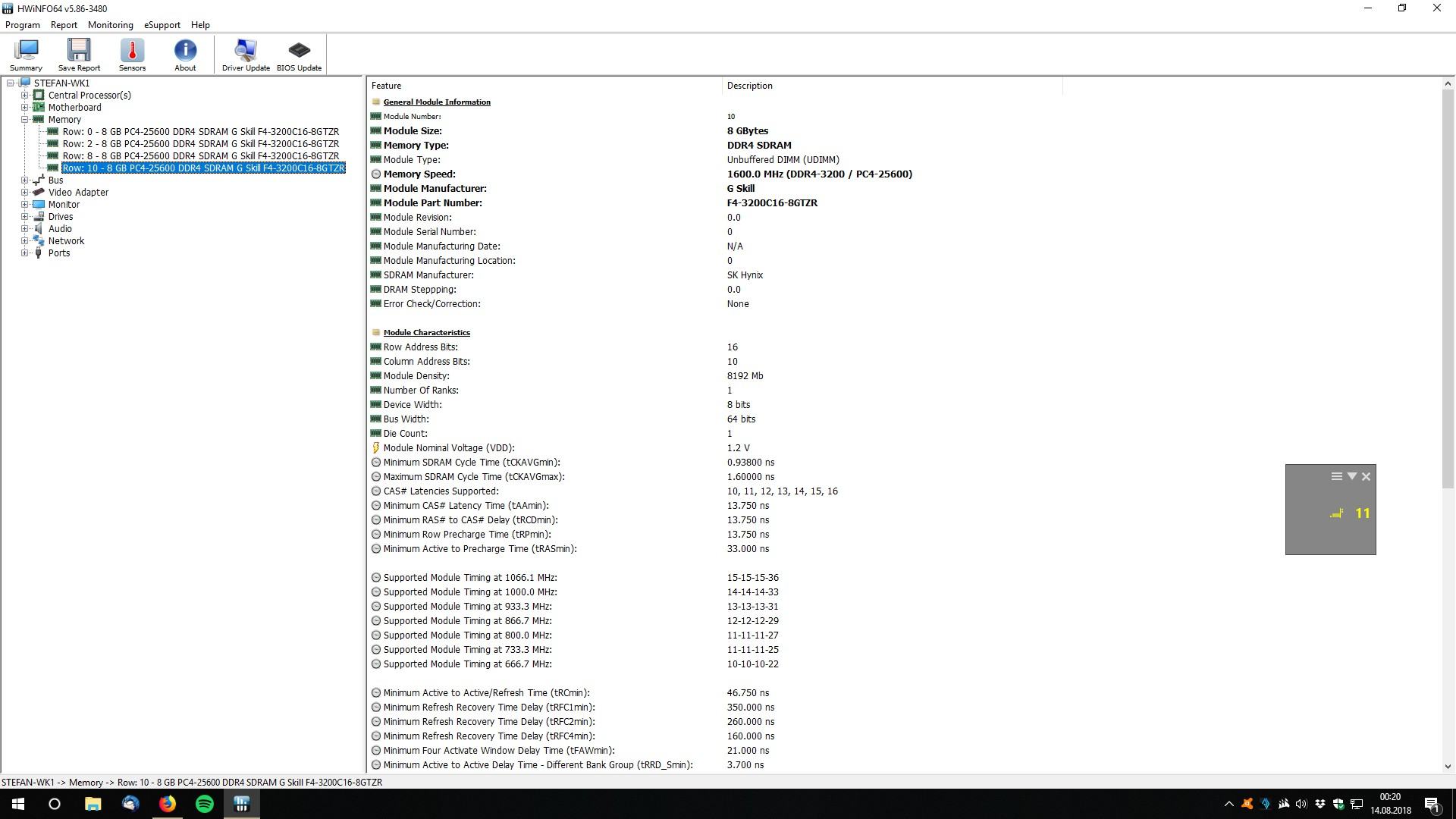Viewport: 1456px width, 819px height.
Task: Click Module Characteristics section heading
Action: click(x=426, y=333)
